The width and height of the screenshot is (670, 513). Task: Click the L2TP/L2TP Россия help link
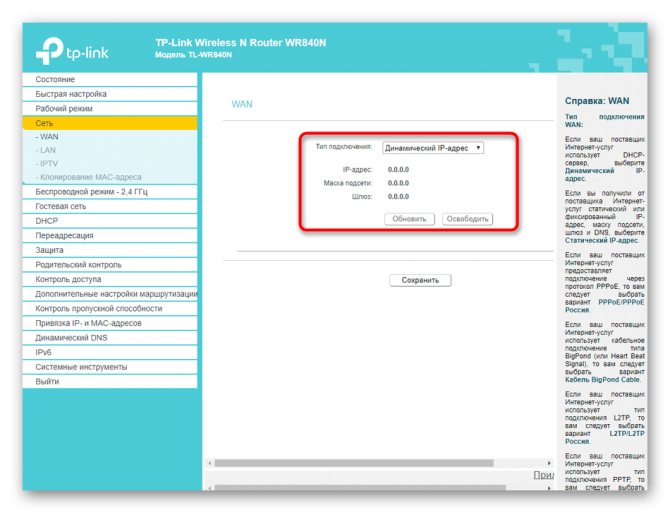coord(604,437)
